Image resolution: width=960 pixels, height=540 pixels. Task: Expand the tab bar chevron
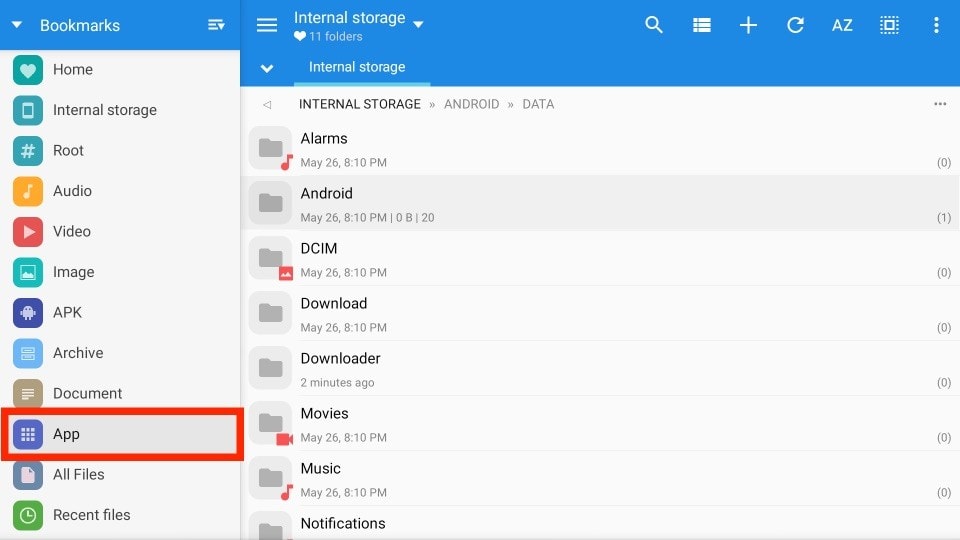pyautogui.click(x=267, y=68)
